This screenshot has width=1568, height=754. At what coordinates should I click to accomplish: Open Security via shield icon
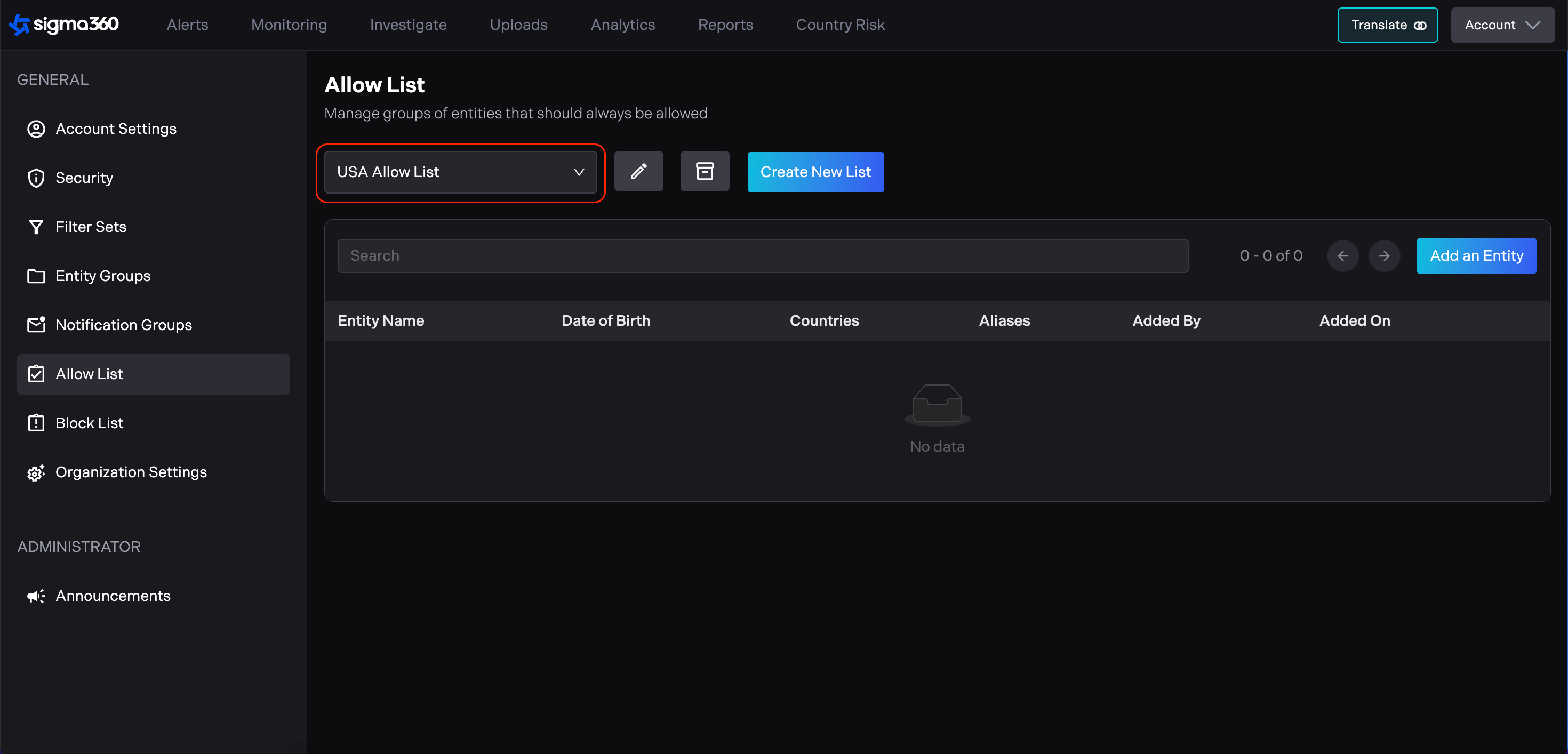coord(36,178)
